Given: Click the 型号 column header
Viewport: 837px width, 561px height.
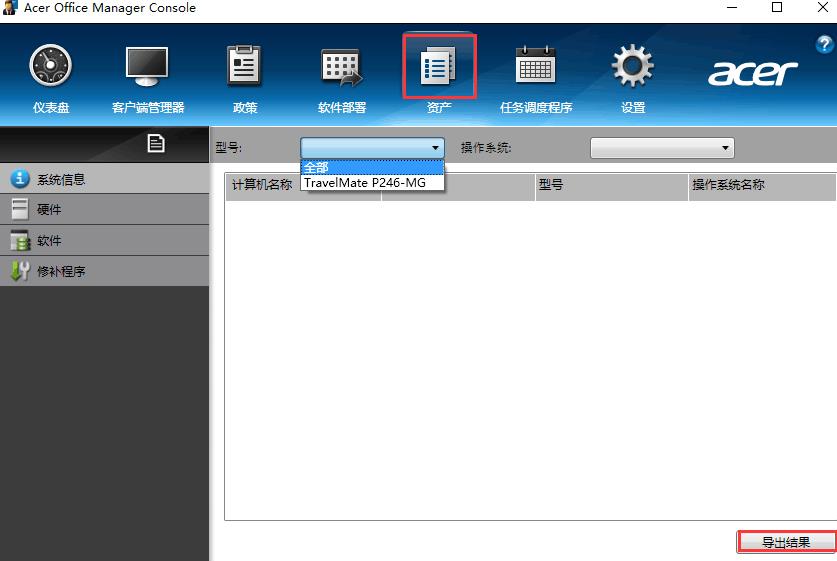Looking at the screenshot, I should pos(611,185).
